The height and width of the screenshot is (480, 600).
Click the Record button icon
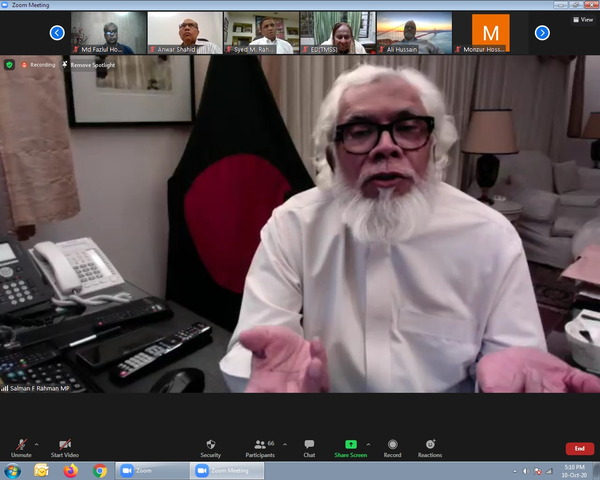pos(393,444)
